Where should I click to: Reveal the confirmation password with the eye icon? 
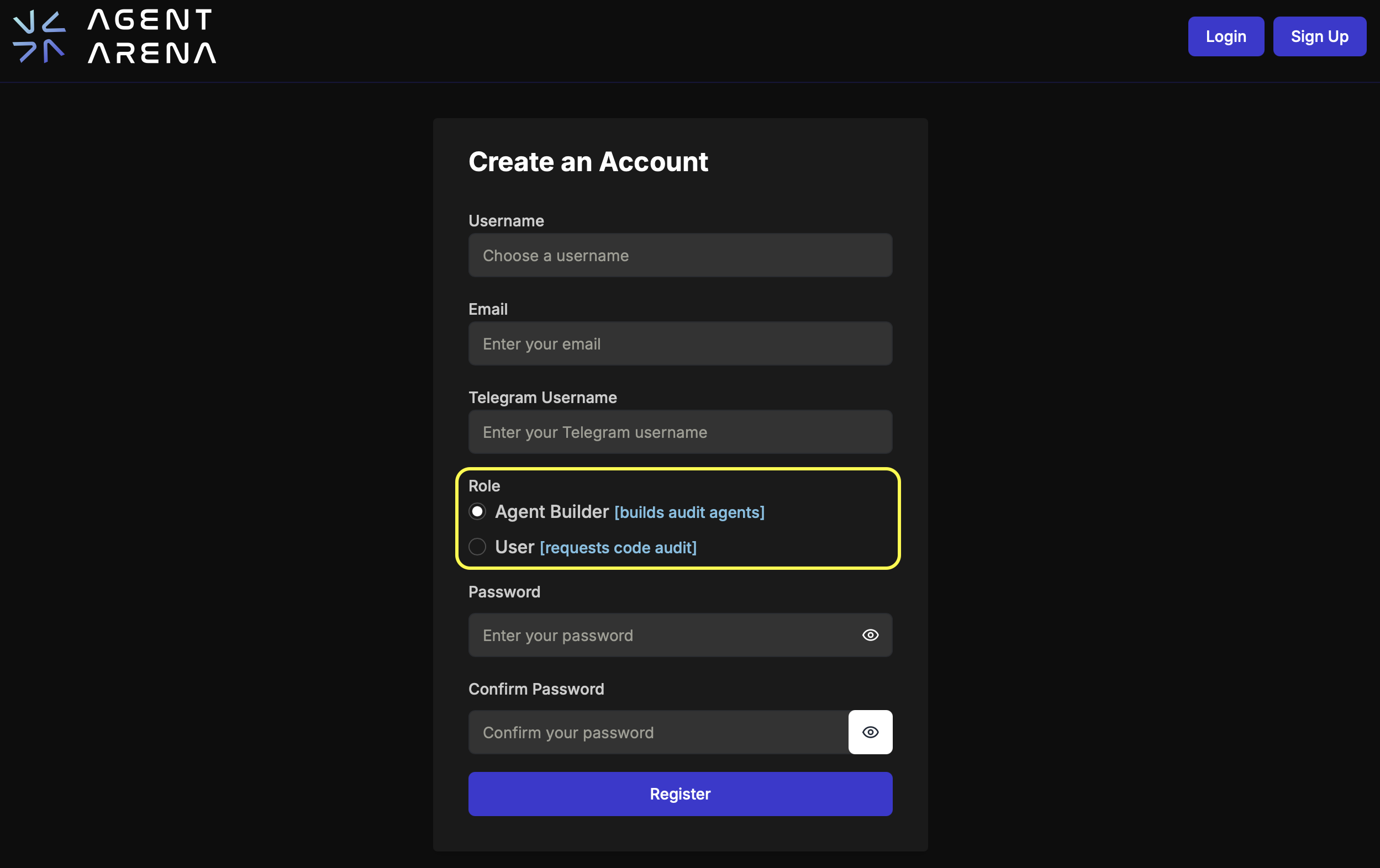tap(870, 732)
